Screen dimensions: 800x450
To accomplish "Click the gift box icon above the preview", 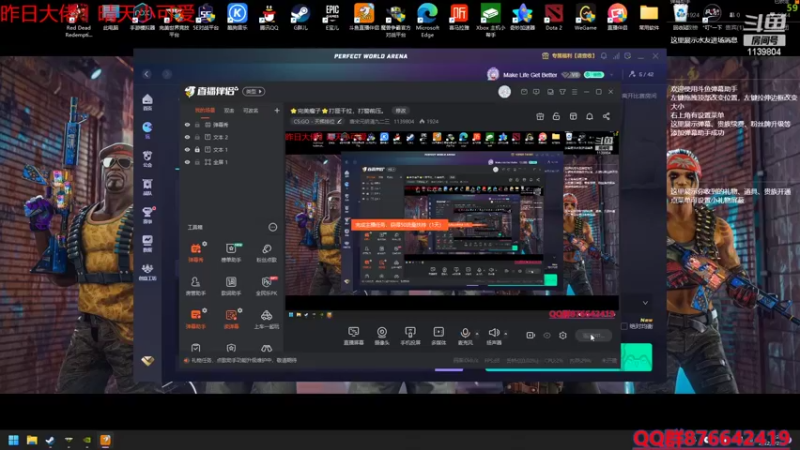I will tap(540, 116).
